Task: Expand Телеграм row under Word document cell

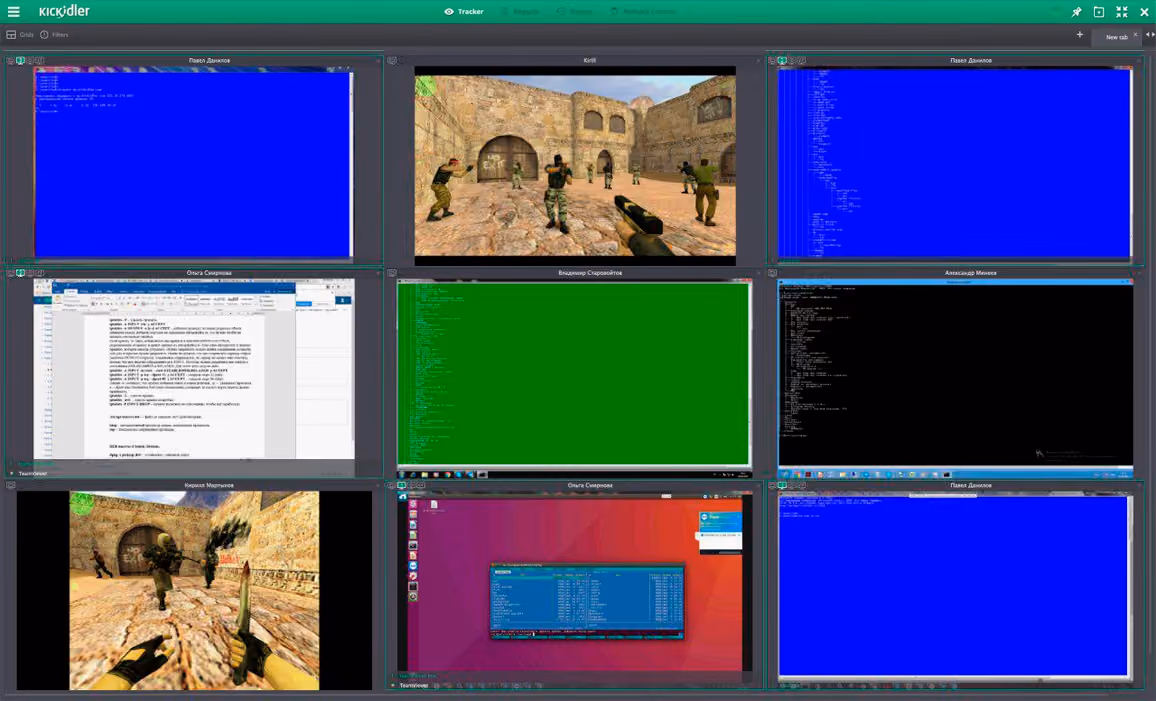Action: click(x=31, y=473)
